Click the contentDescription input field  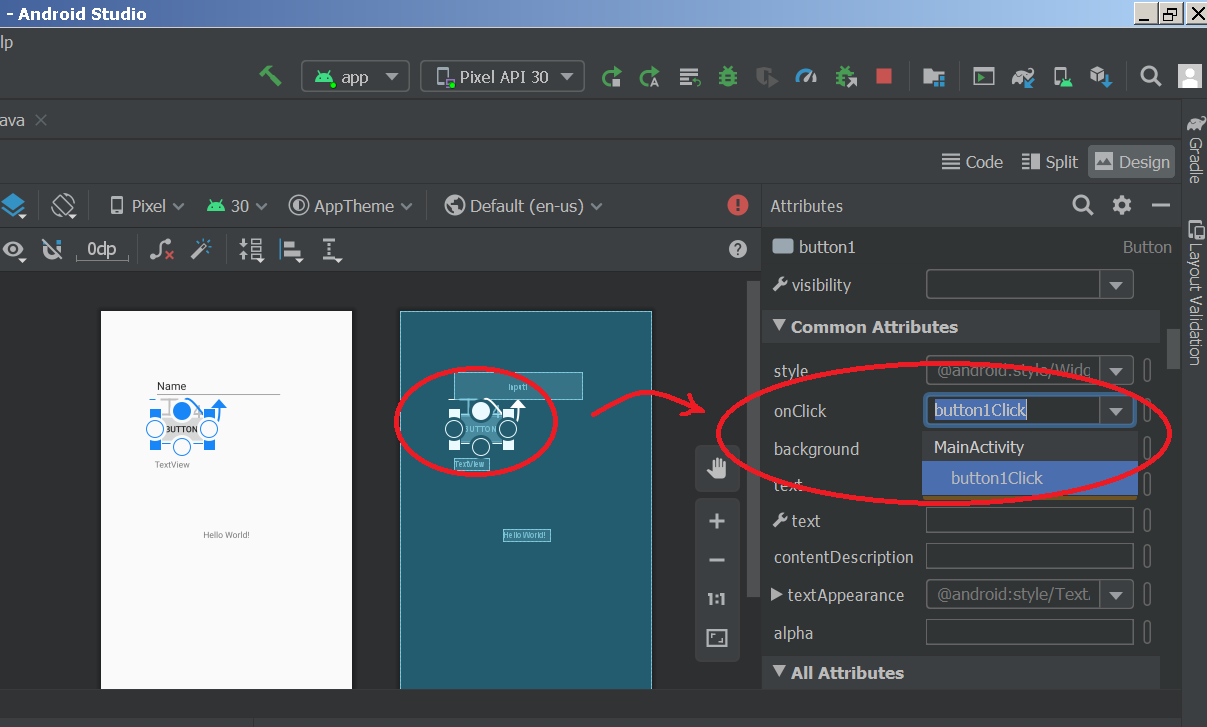click(1030, 557)
